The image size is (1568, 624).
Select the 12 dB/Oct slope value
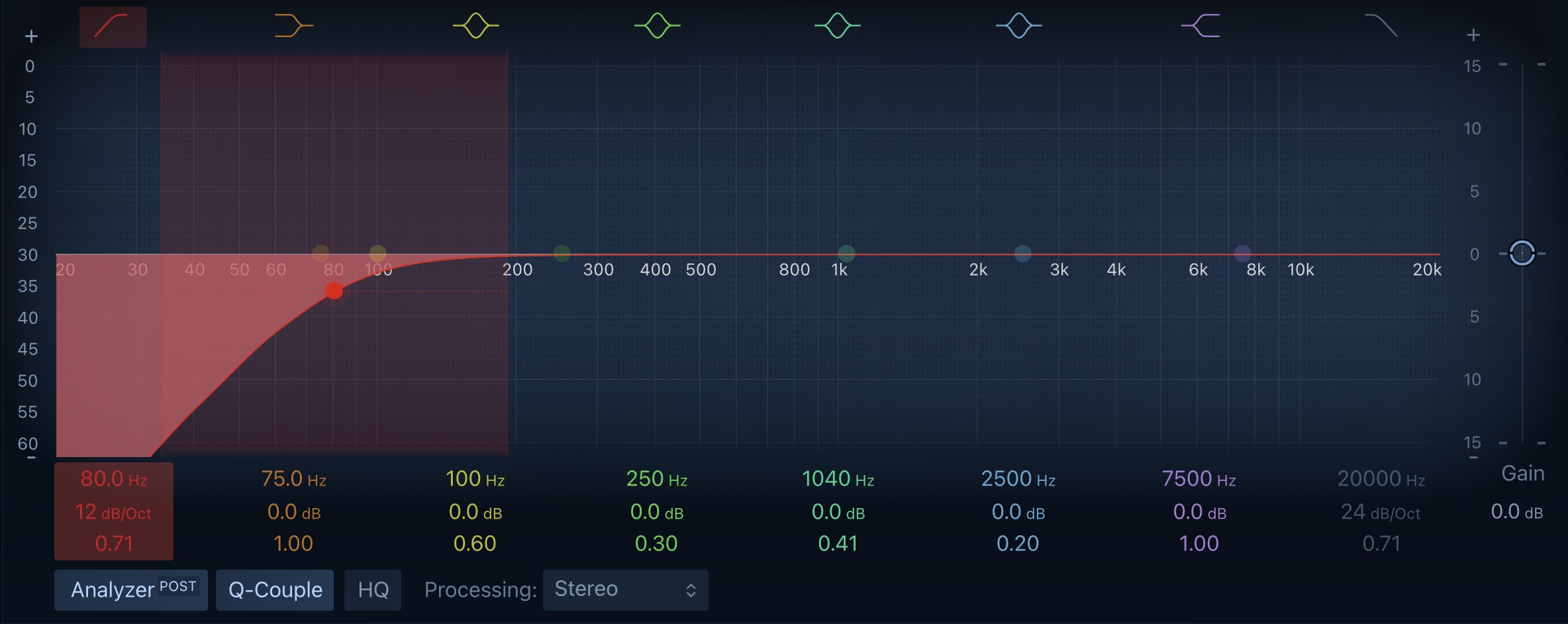114,512
